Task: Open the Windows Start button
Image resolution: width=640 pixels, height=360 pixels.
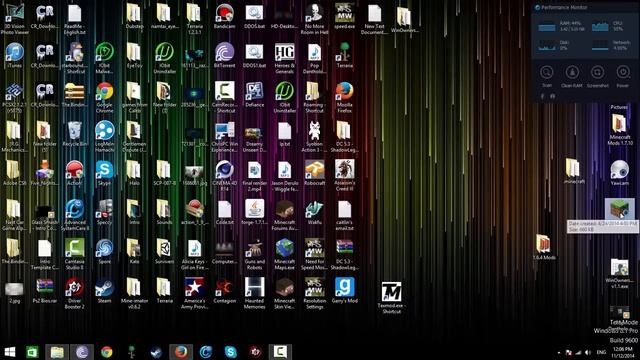Action: 10,352
